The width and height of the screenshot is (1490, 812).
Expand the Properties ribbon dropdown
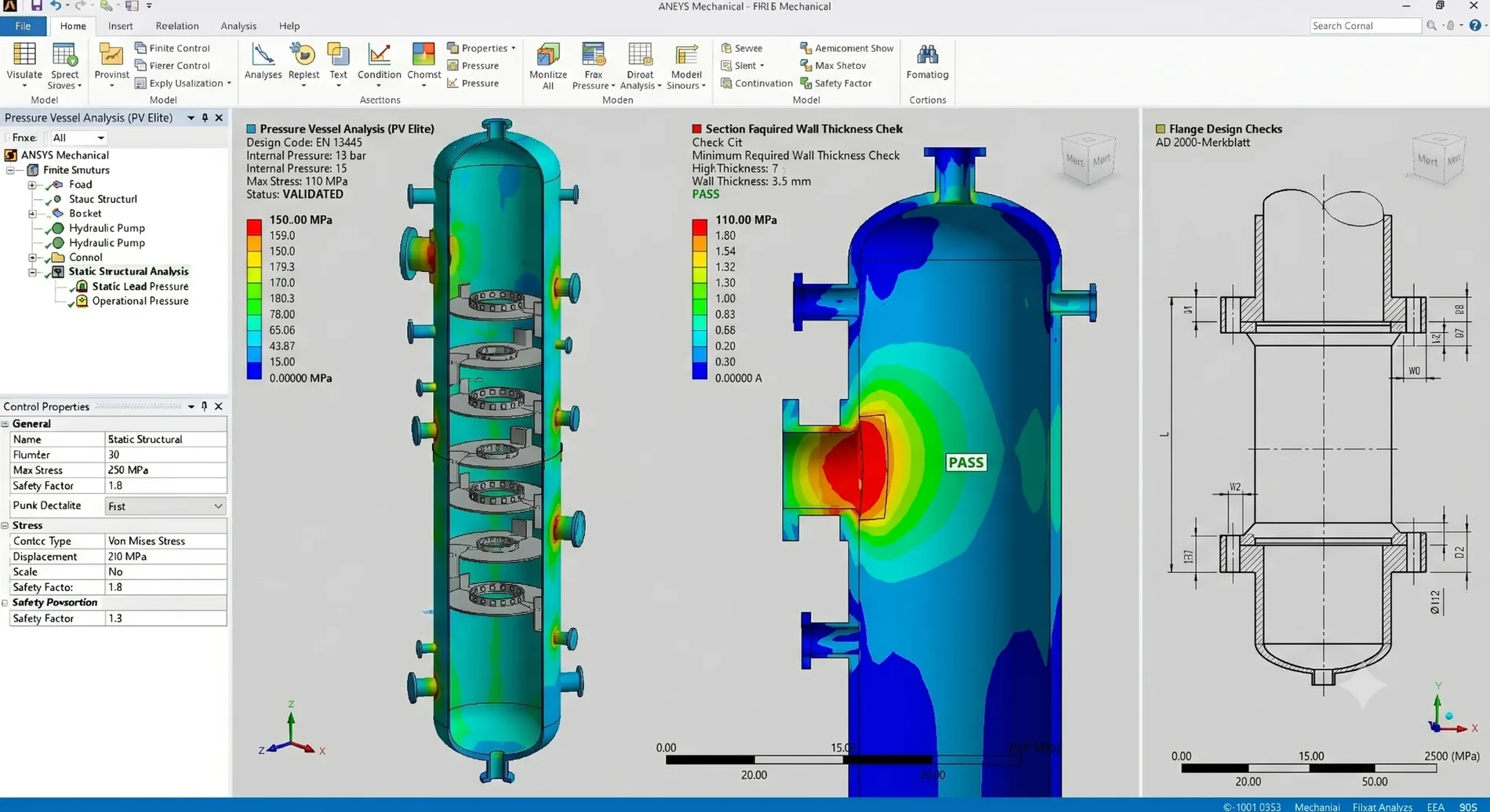[x=481, y=48]
